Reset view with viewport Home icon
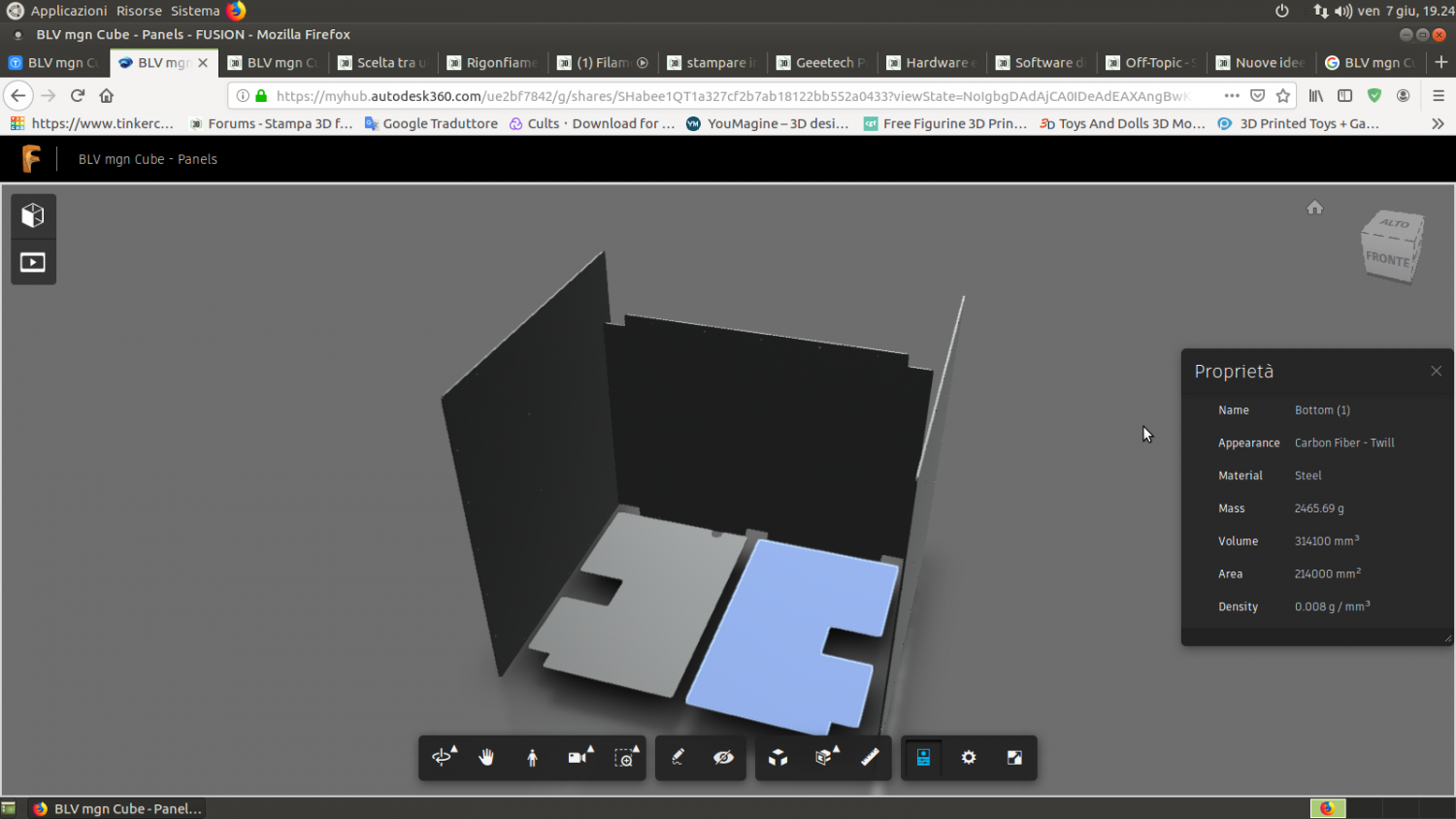The image size is (1456, 819). pyautogui.click(x=1314, y=208)
